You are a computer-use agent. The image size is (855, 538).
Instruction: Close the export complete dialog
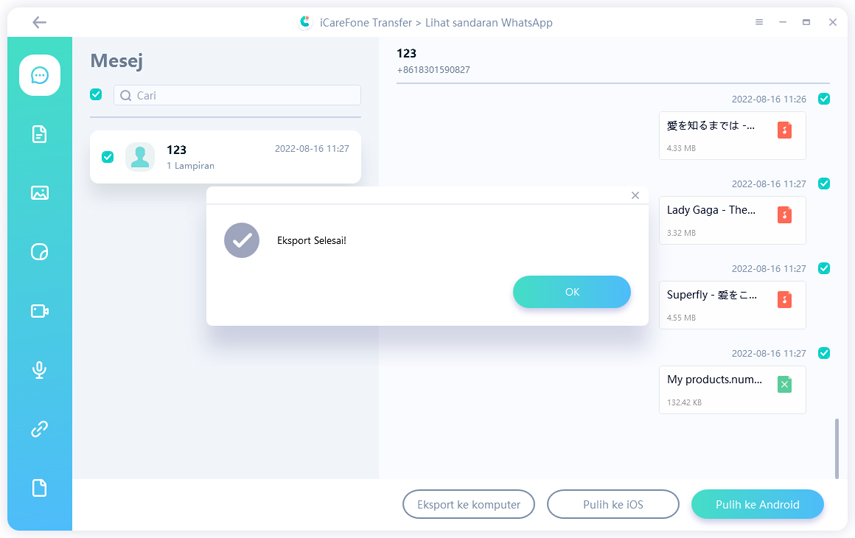coord(635,196)
